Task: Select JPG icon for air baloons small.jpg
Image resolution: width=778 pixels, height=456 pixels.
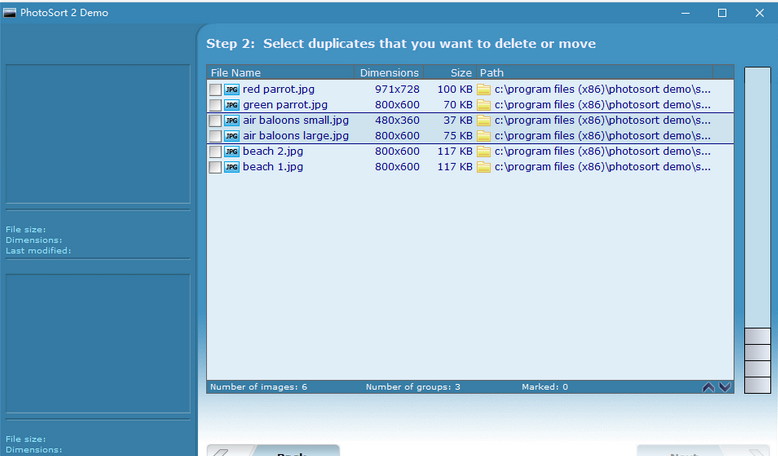Action: point(232,120)
